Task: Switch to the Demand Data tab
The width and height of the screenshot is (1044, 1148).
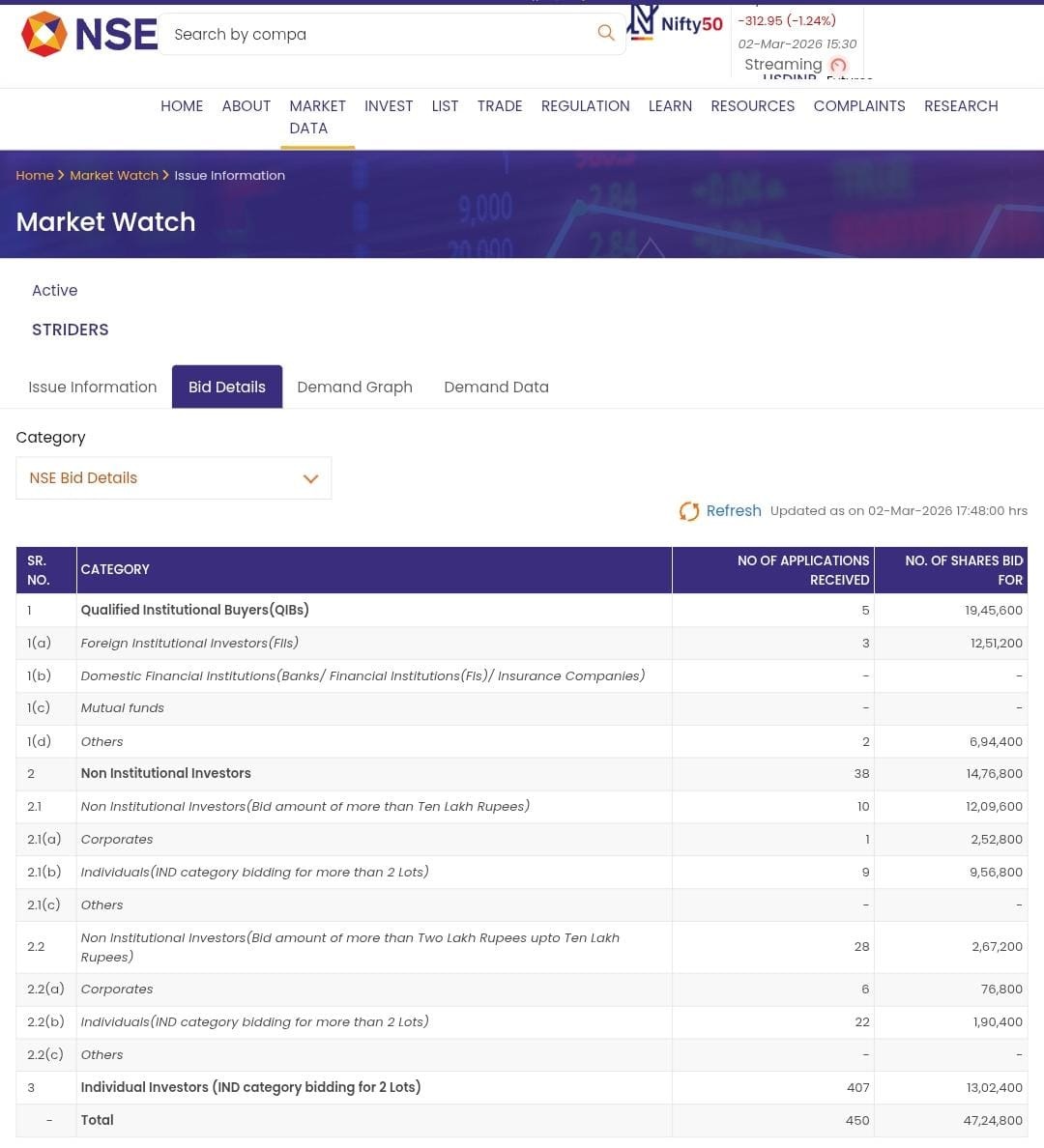Action: coord(496,387)
